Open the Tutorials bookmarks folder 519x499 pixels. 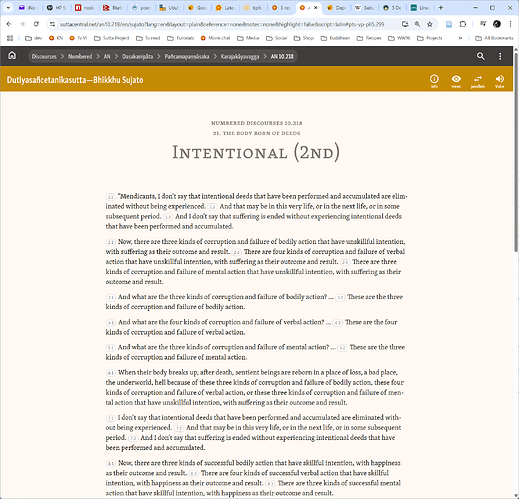[180, 38]
